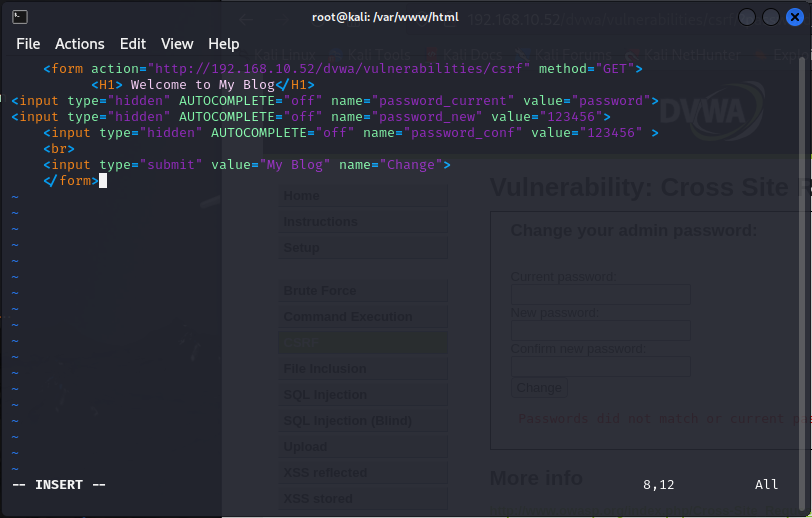Click the browser forward arrow behind terminal

[x=282, y=20]
